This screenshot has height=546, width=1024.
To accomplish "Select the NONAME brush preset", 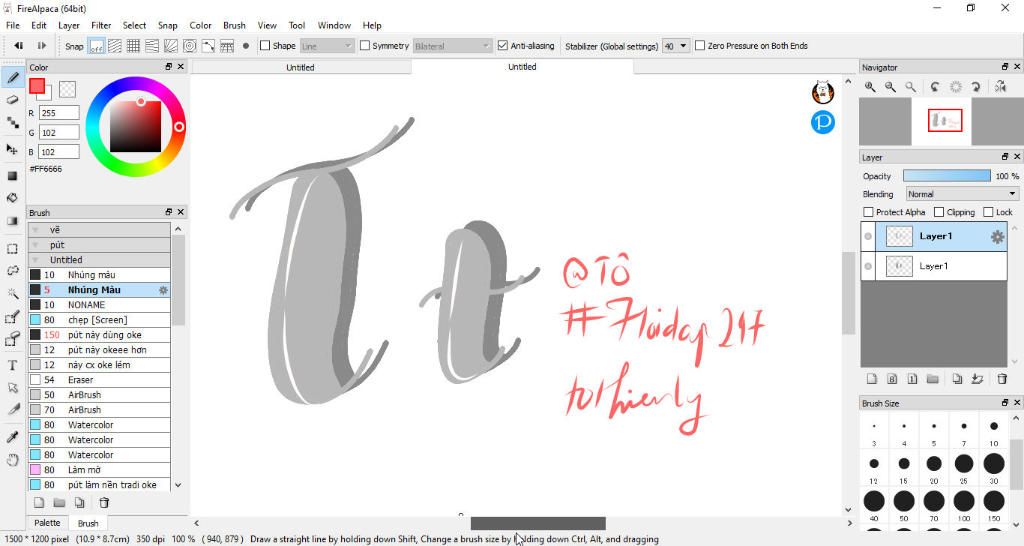I will click(x=99, y=304).
